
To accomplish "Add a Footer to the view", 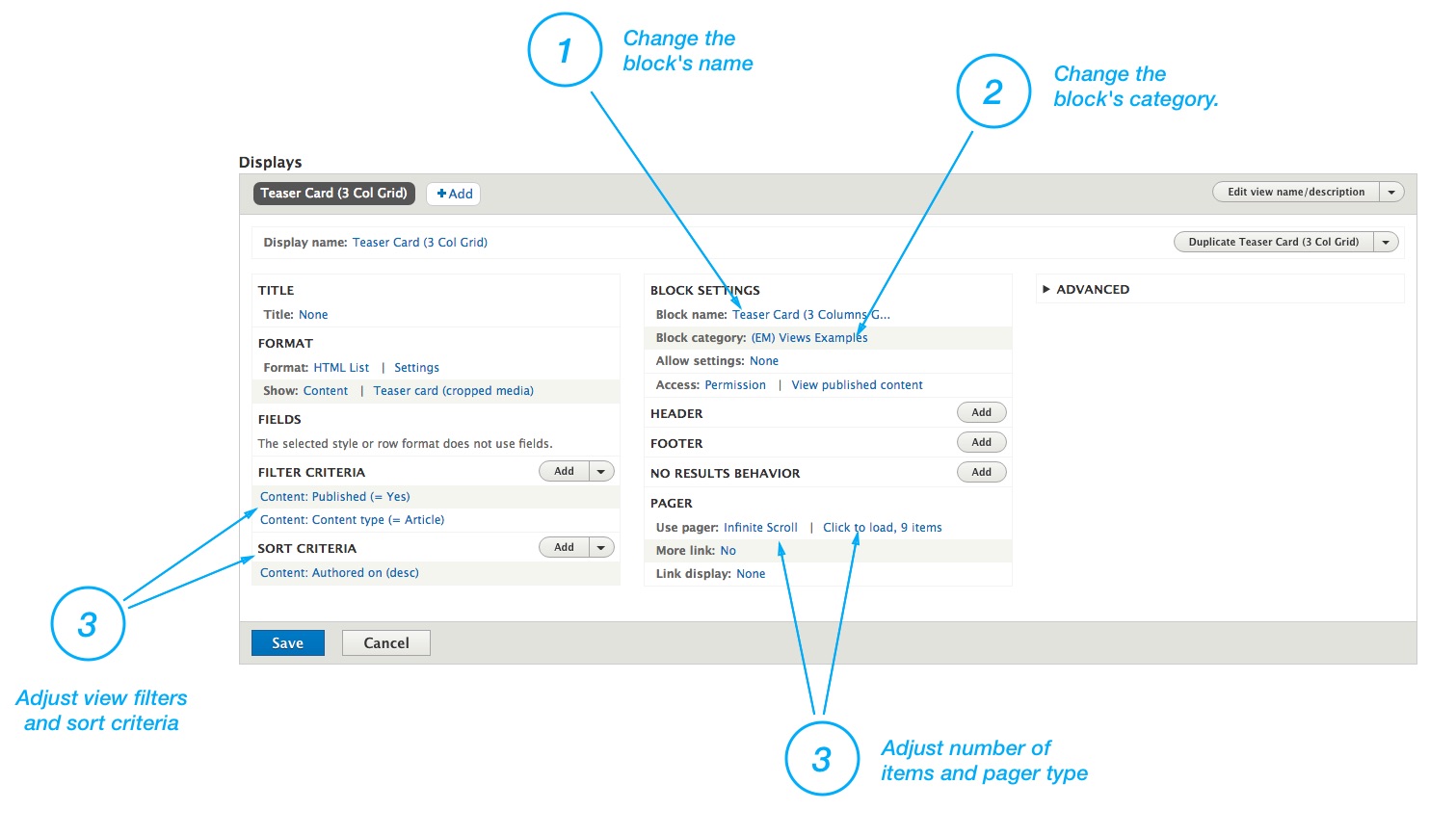I will pyautogui.click(x=981, y=442).
